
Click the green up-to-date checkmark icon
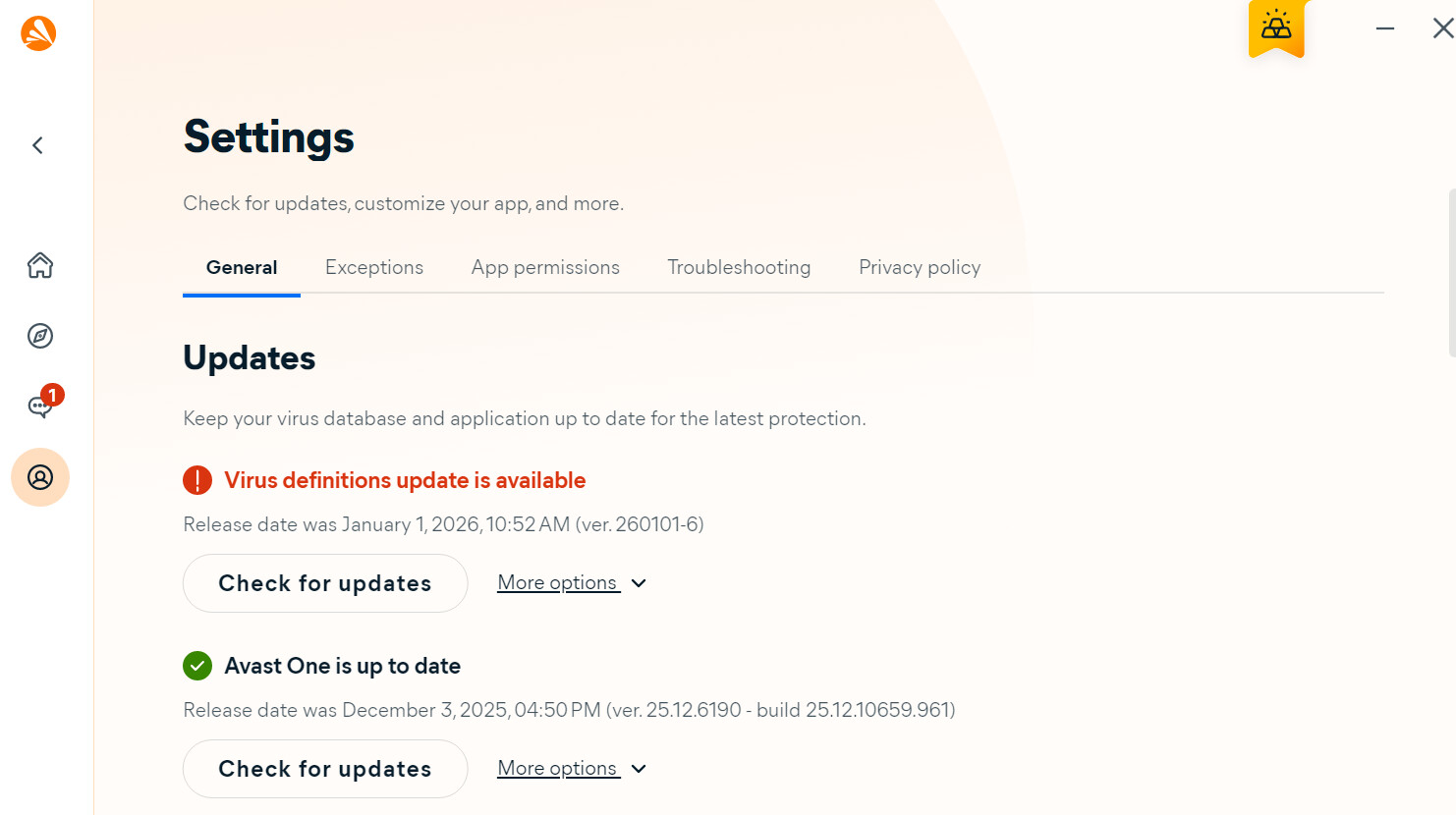pos(197,666)
